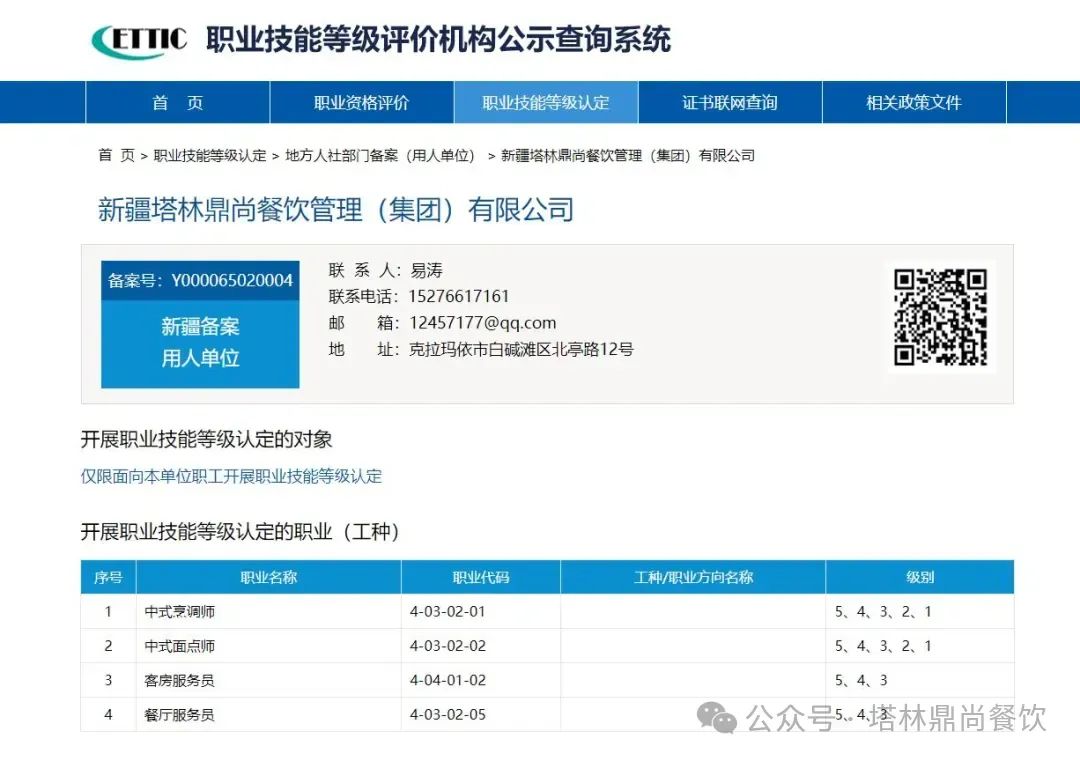Open the QR code image
This screenshot has width=1080, height=761.
pos(940,317)
